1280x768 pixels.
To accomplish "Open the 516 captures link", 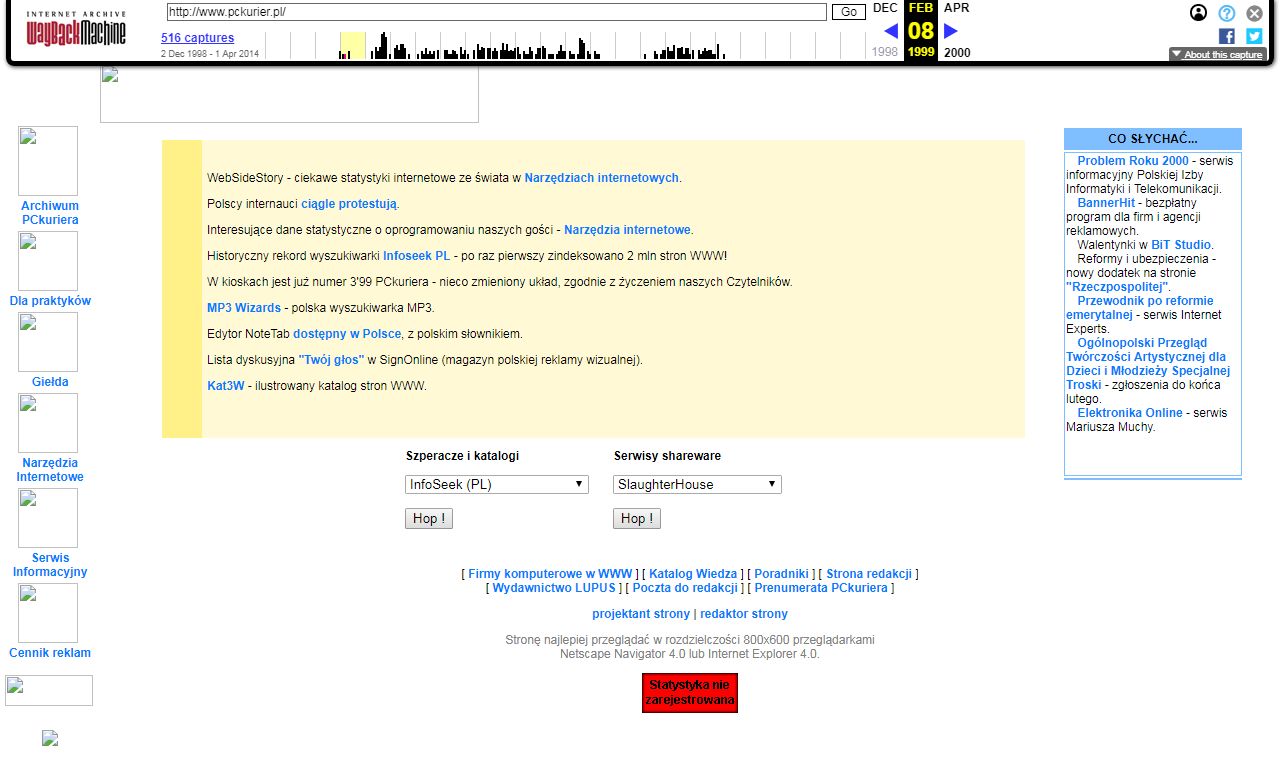I will (x=197, y=38).
